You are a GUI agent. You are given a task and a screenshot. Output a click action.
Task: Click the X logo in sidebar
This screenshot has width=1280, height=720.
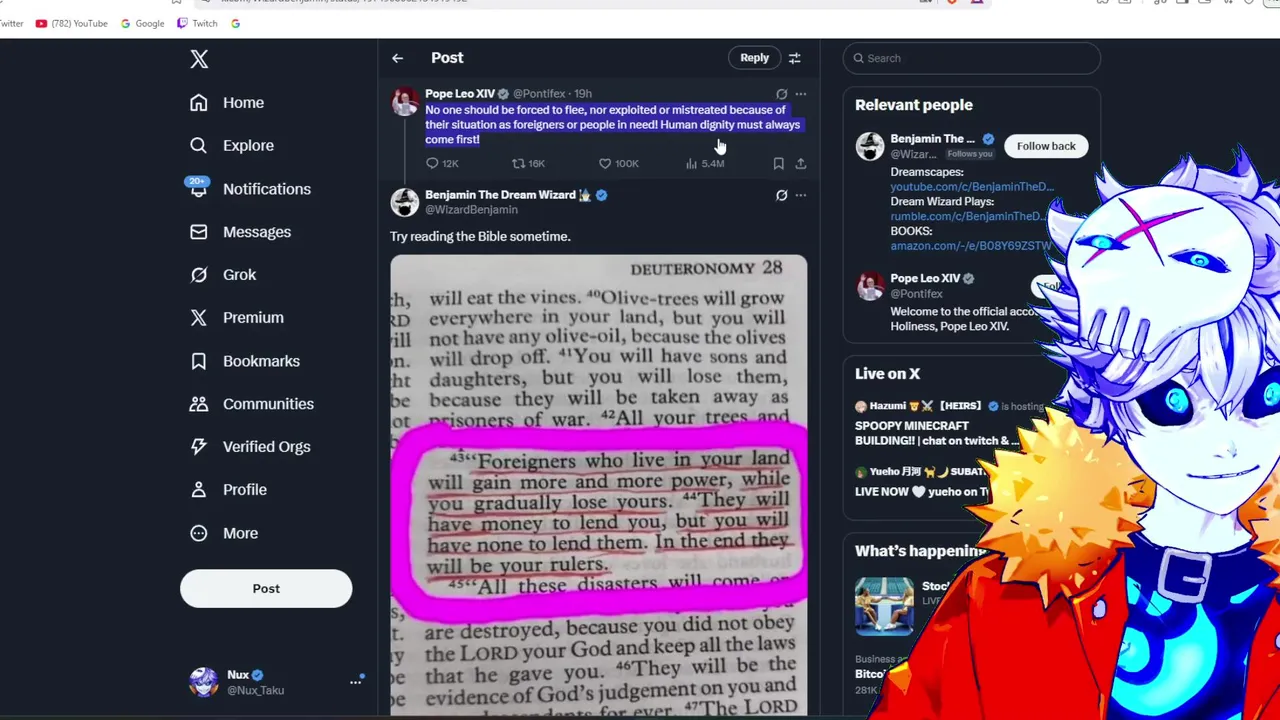pos(199,59)
